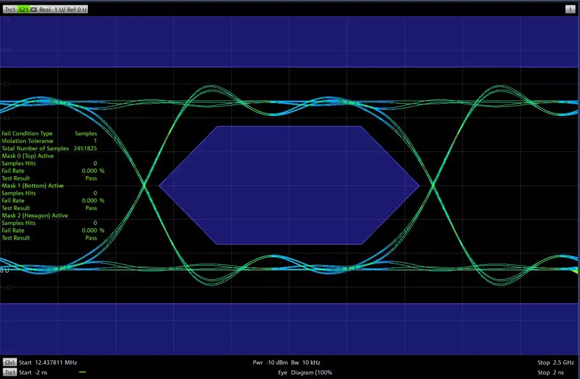
Task: Select the Trc1 label in bottom bar
Action: coord(10,372)
